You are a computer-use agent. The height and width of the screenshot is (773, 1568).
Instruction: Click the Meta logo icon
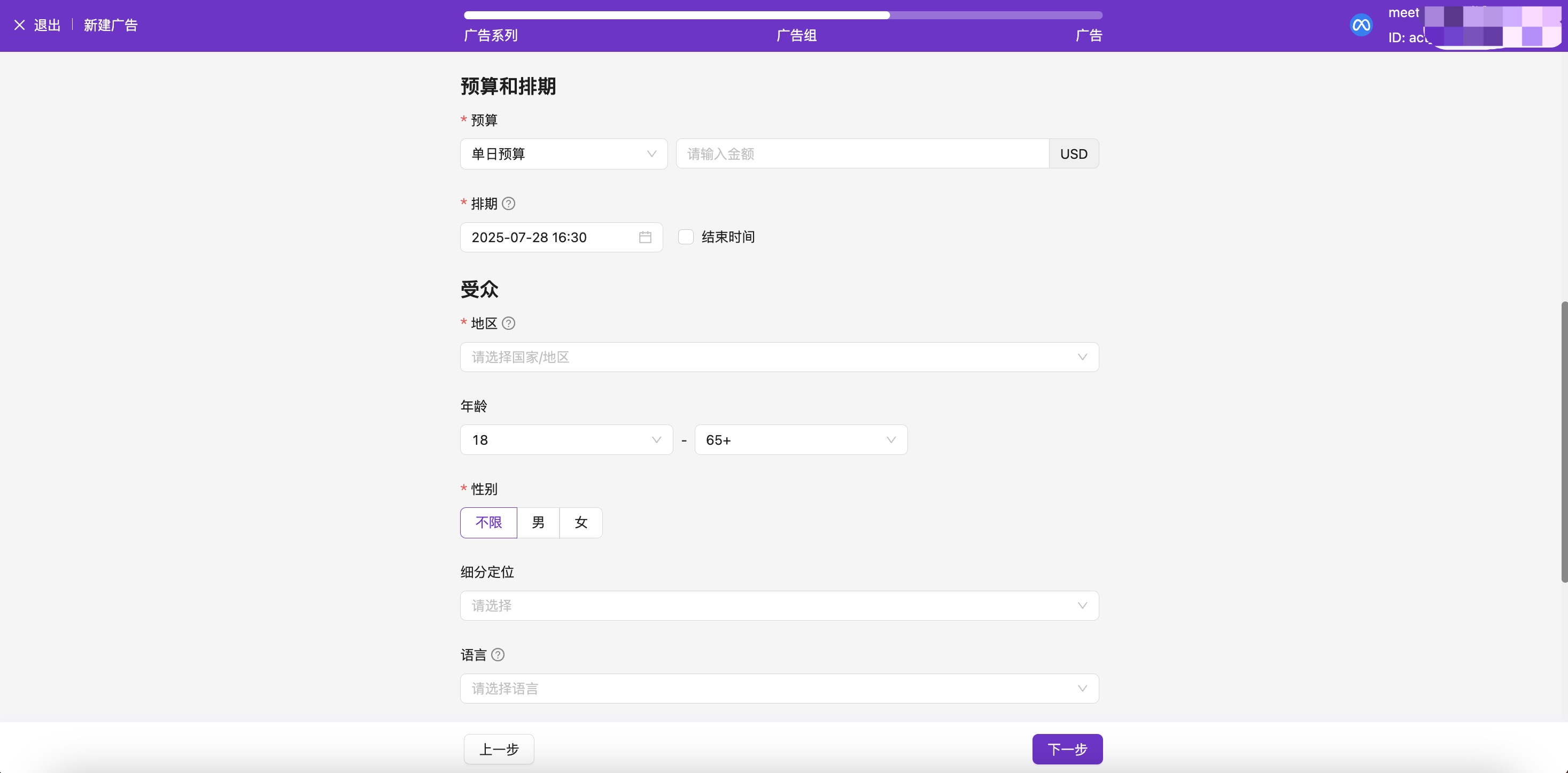[x=1361, y=25]
